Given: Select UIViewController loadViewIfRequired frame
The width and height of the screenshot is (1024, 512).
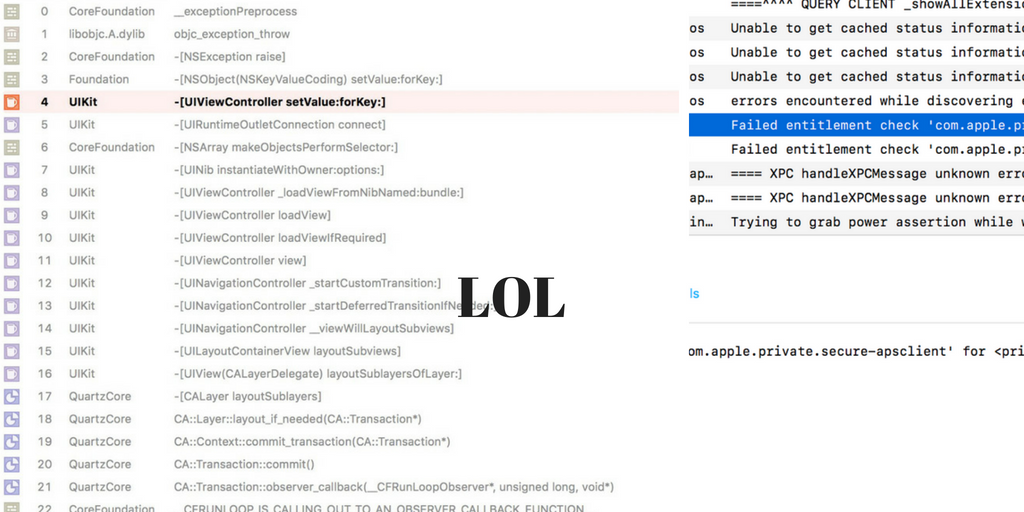Looking at the screenshot, I should click(x=280, y=238).
